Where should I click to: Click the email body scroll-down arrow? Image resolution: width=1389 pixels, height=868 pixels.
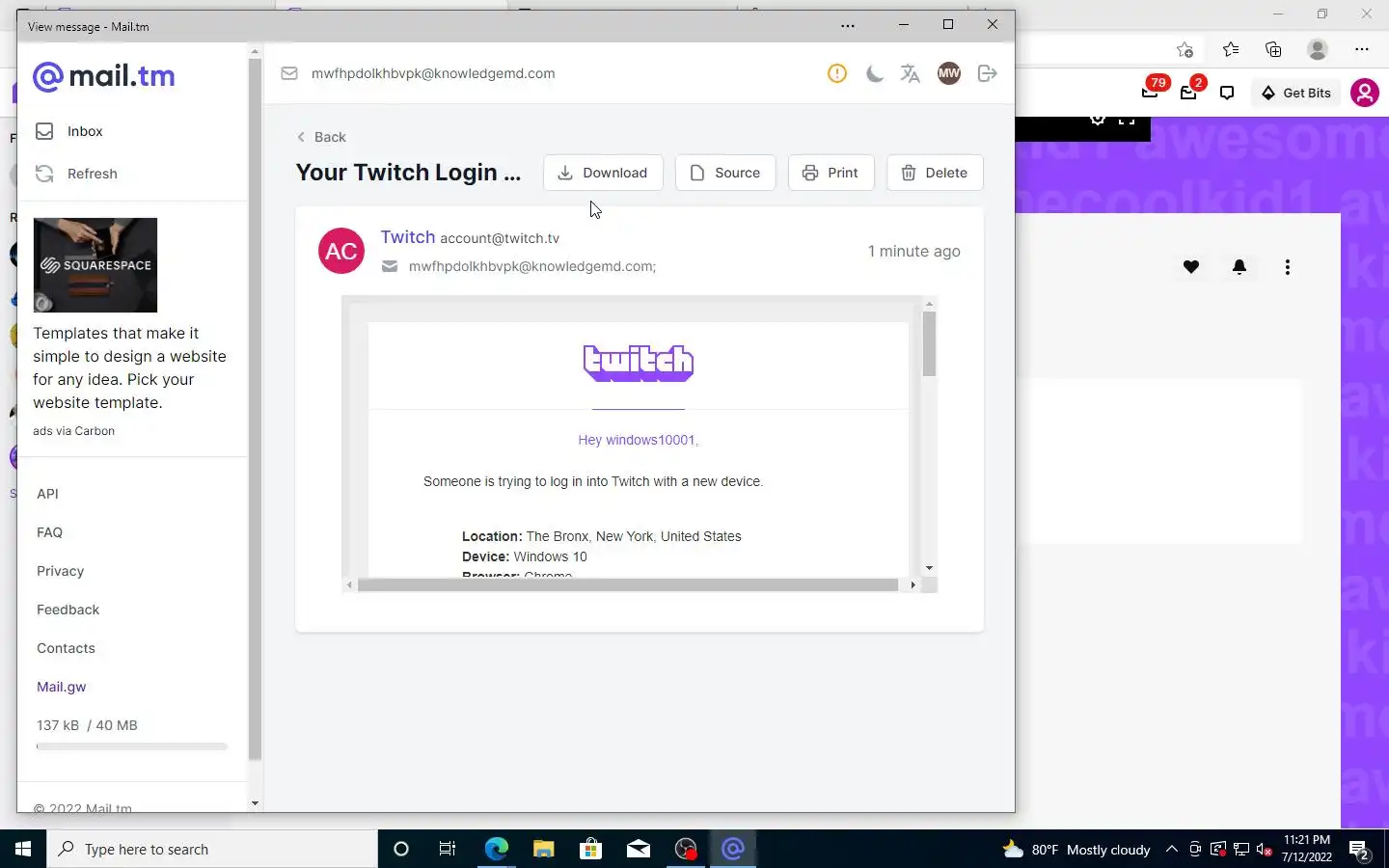pos(929,568)
